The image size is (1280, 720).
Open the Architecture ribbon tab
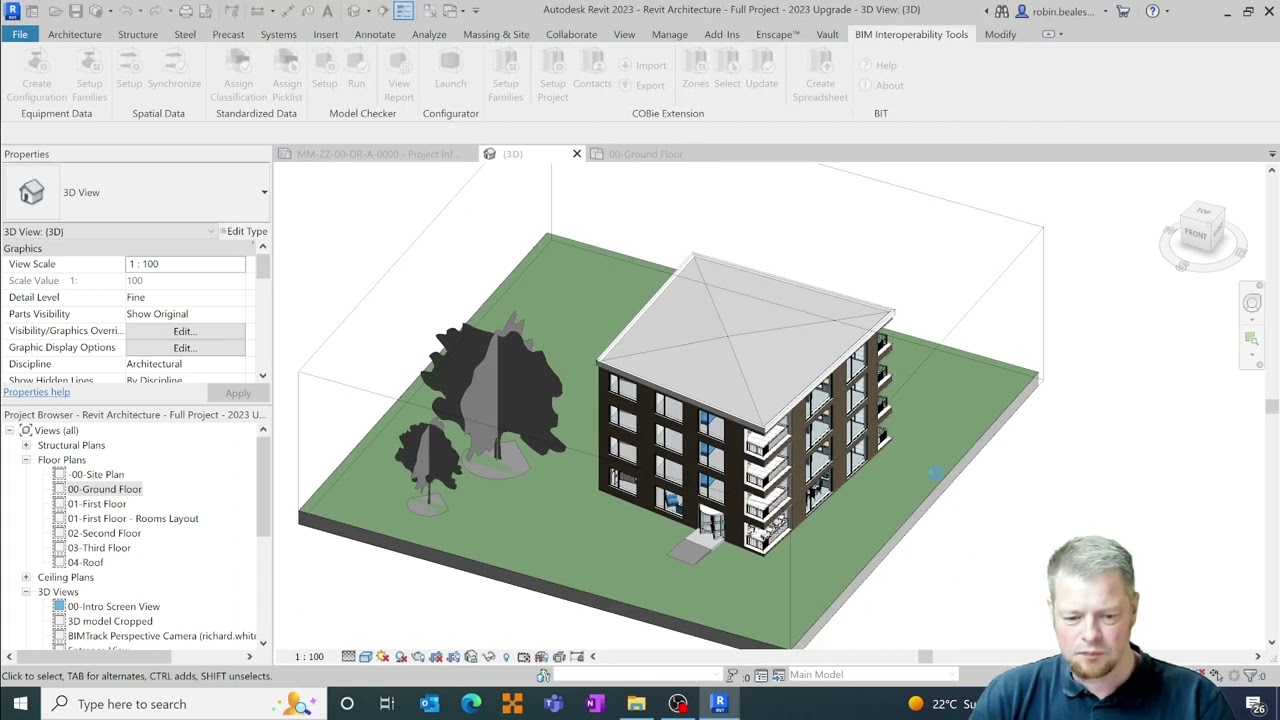tap(75, 34)
